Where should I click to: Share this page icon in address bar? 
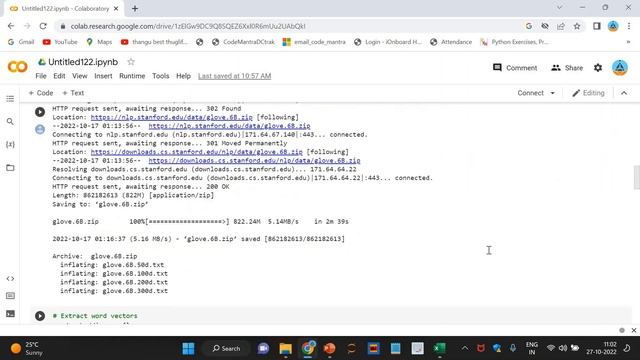pyautogui.click(x=561, y=26)
